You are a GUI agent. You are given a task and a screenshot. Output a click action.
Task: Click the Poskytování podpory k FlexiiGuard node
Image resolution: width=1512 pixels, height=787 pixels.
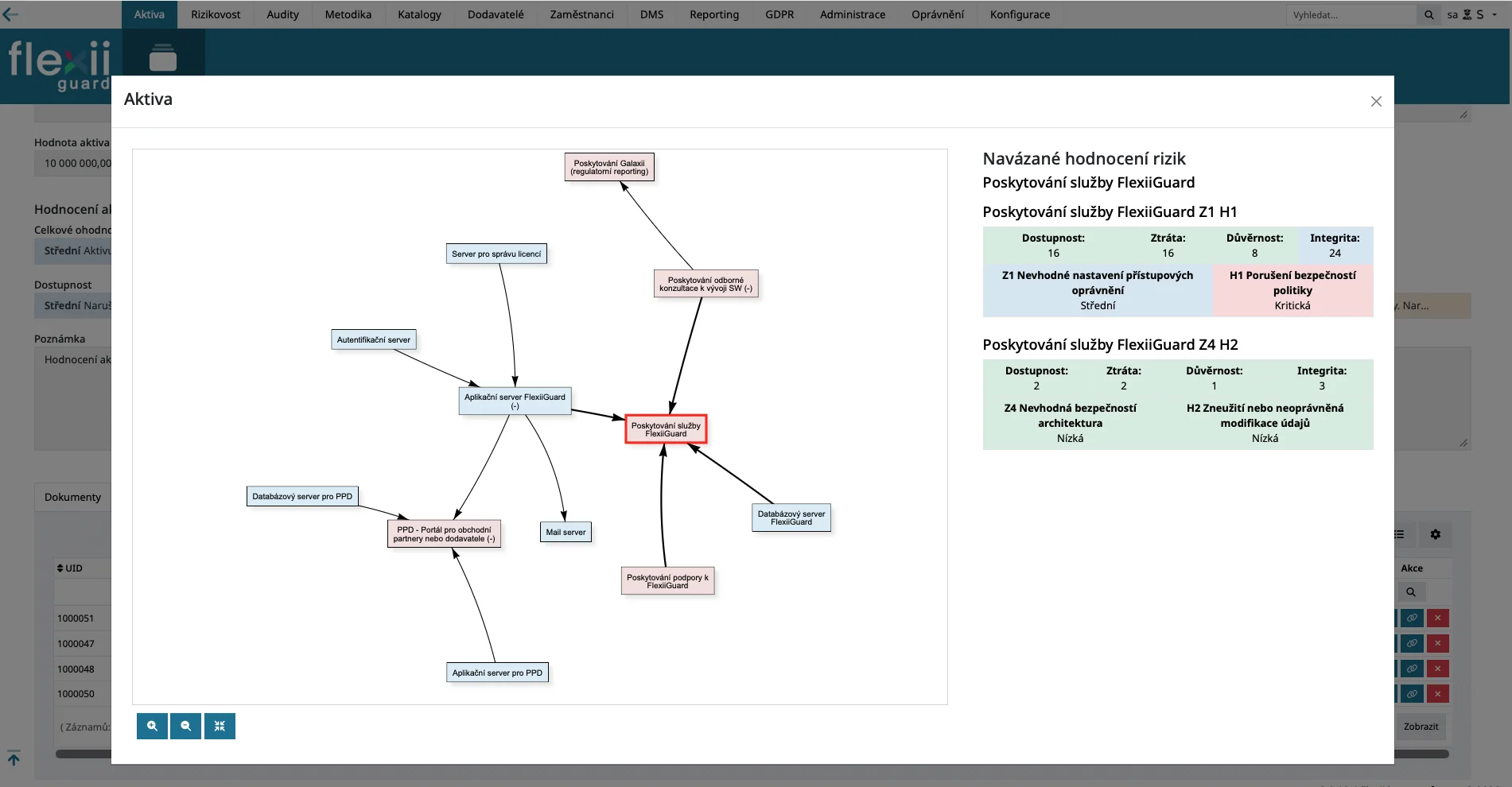[x=667, y=581]
